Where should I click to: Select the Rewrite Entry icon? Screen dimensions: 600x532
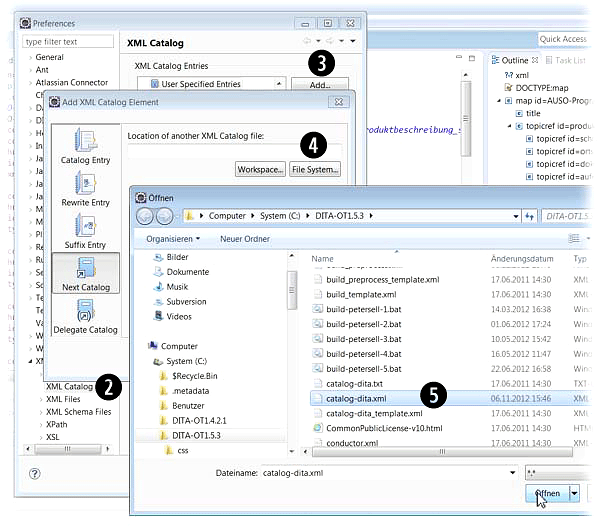[86, 183]
